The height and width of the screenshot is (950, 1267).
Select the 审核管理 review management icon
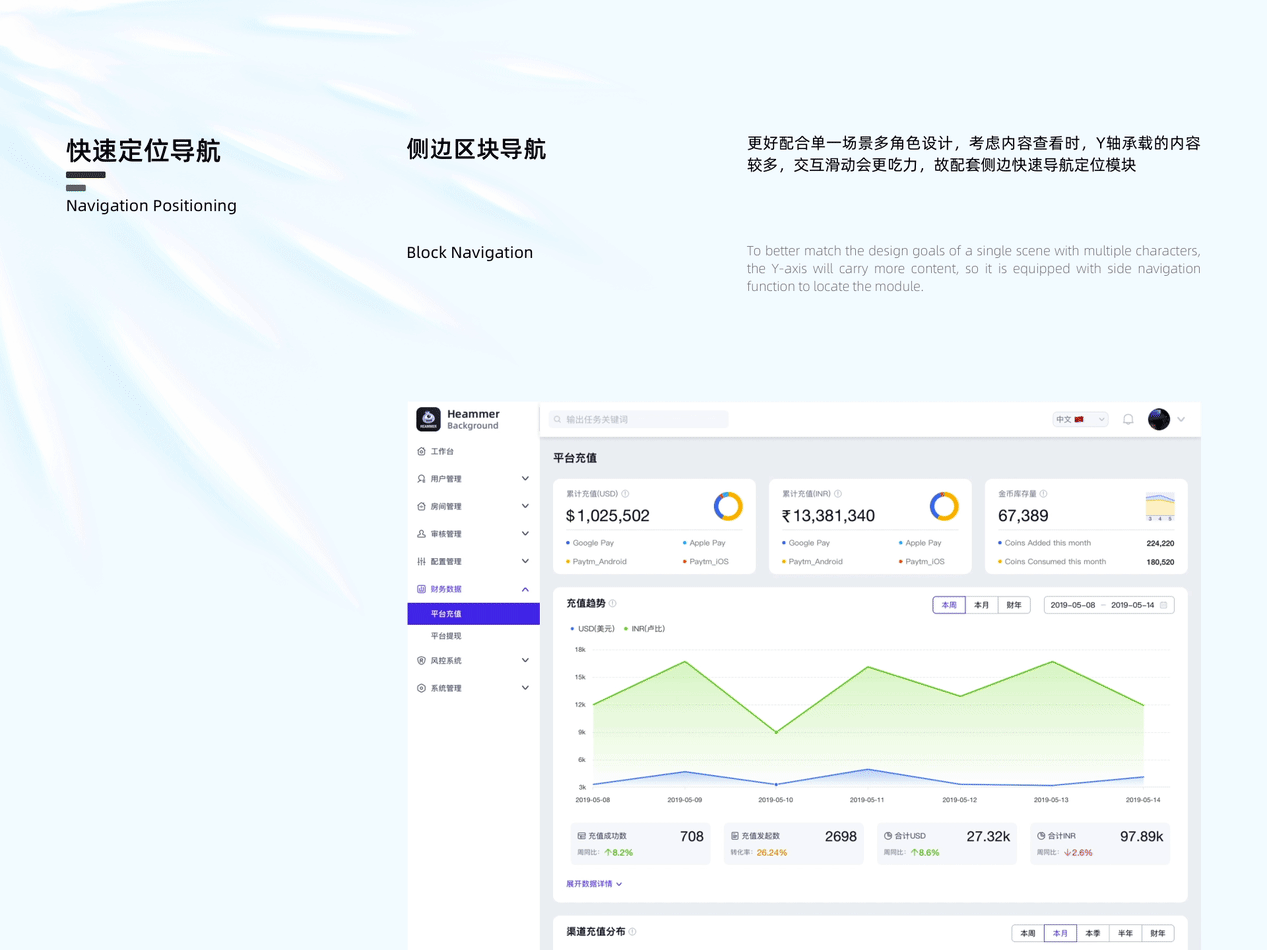(x=421, y=534)
